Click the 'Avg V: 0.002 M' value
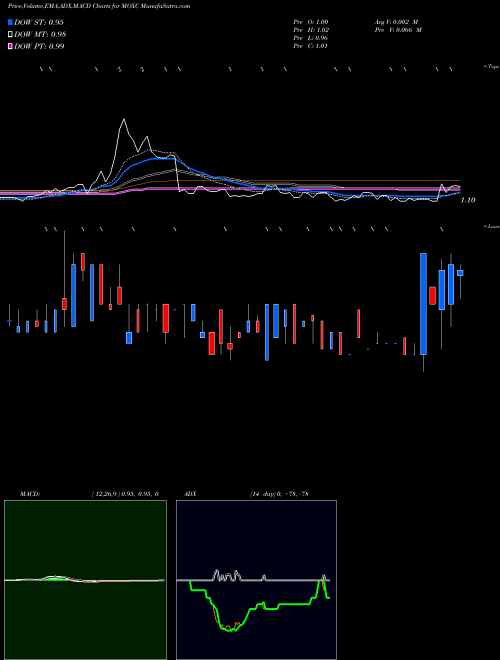Screen dimensions: 500x660 pyautogui.click(x=396, y=22)
